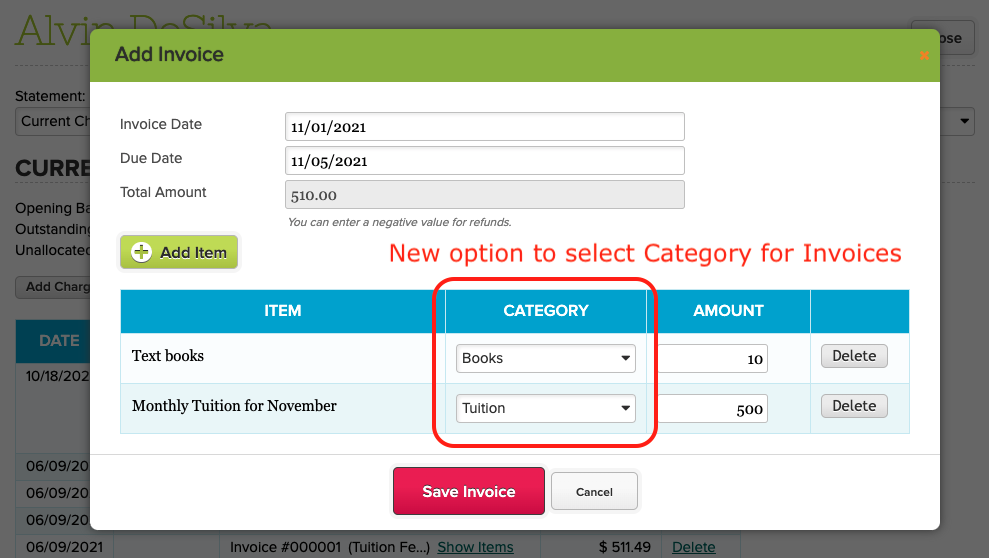Open the Books category dropdown
Viewport: 989px width, 558px height.
pos(546,358)
